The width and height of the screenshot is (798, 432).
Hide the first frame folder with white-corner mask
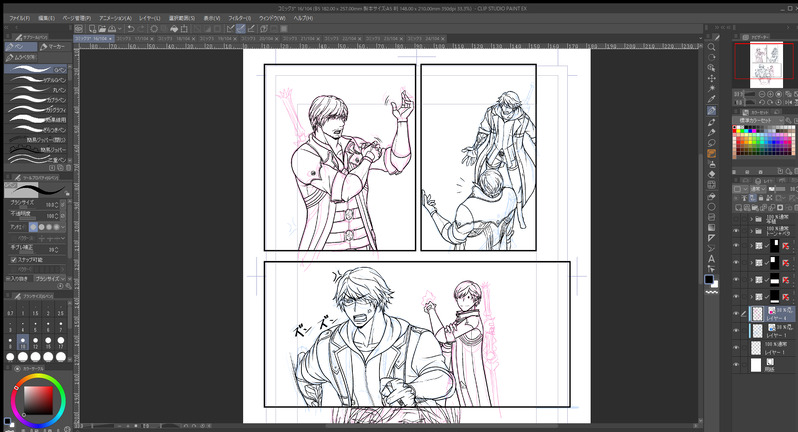point(736,245)
